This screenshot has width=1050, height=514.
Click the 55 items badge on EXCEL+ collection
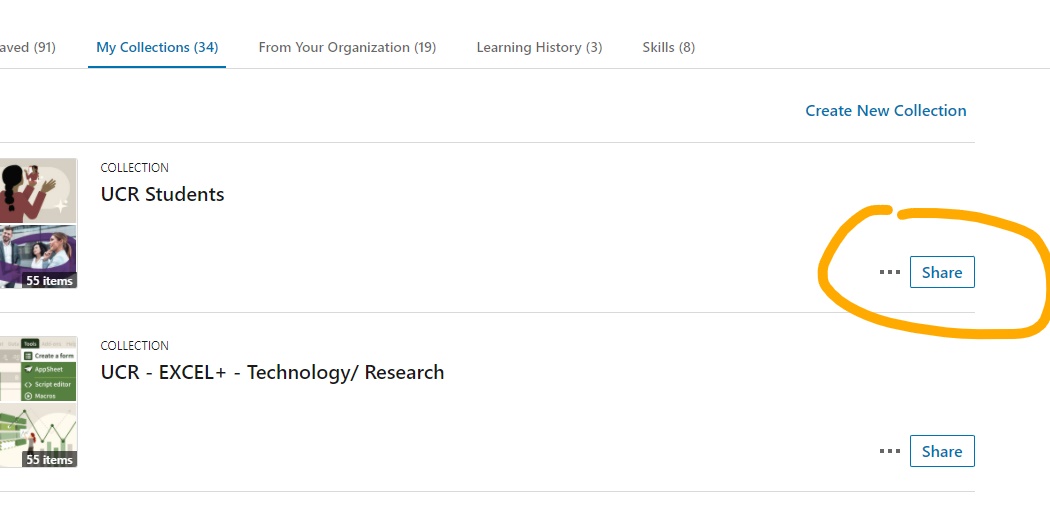pyautogui.click(x=49, y=460)
